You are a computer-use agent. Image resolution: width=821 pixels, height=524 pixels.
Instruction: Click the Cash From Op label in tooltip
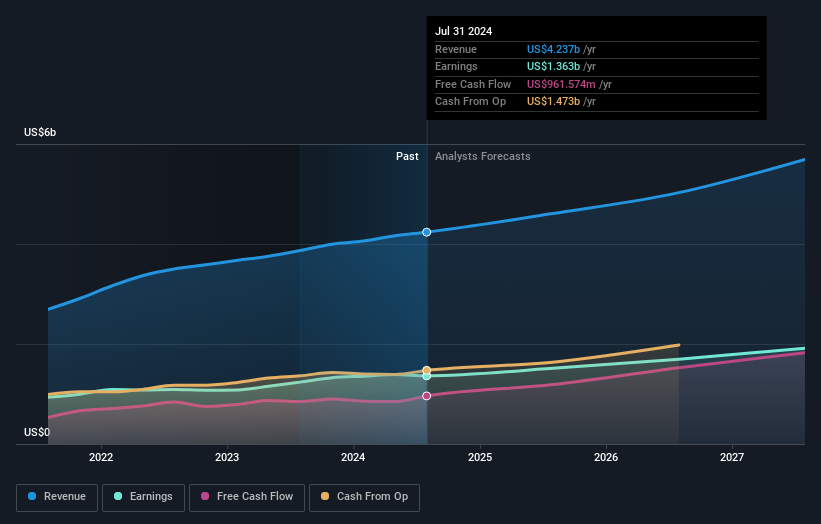coord(470,102)
